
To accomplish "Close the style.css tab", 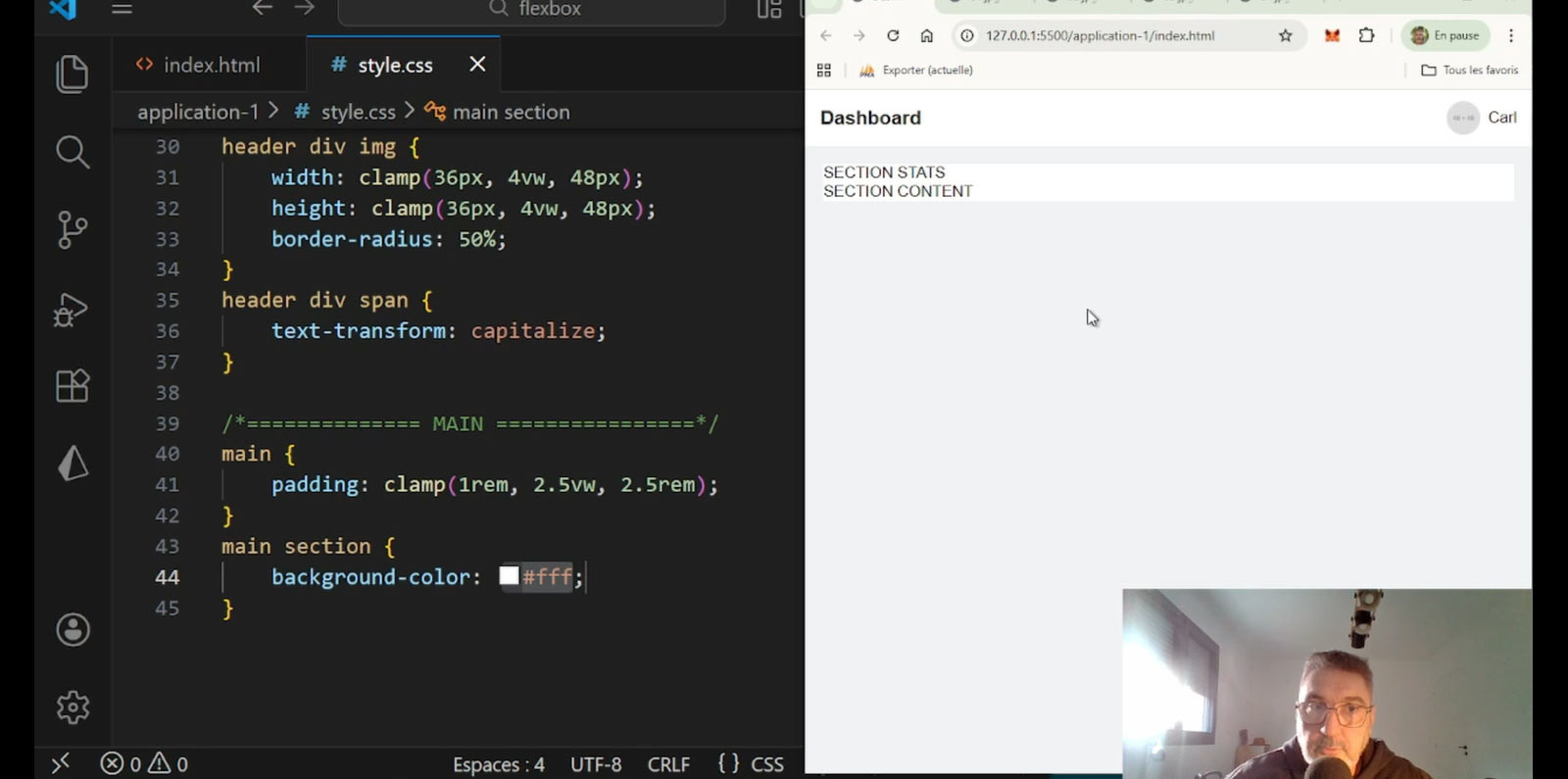I will tap(477, 65).
